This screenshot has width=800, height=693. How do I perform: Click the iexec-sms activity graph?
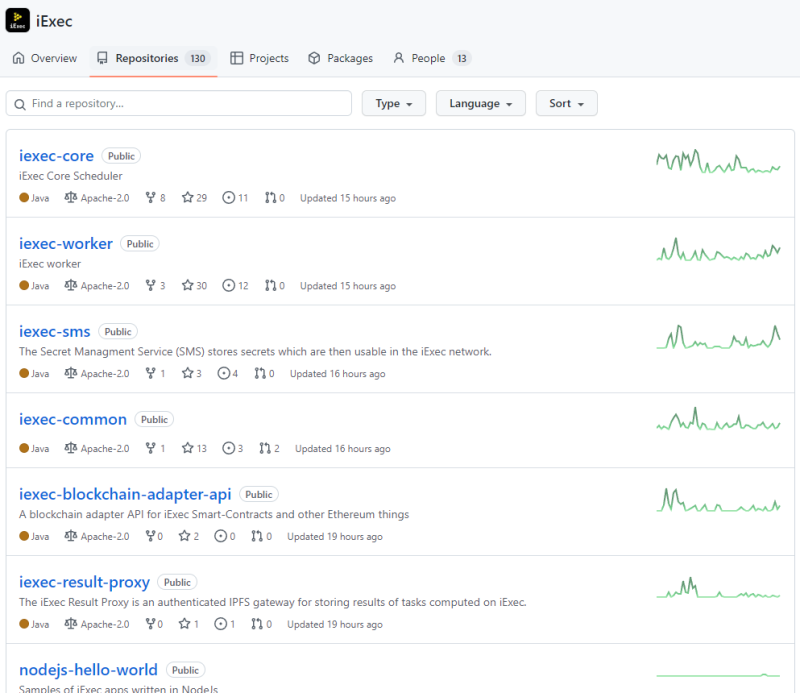click(718, 337)
